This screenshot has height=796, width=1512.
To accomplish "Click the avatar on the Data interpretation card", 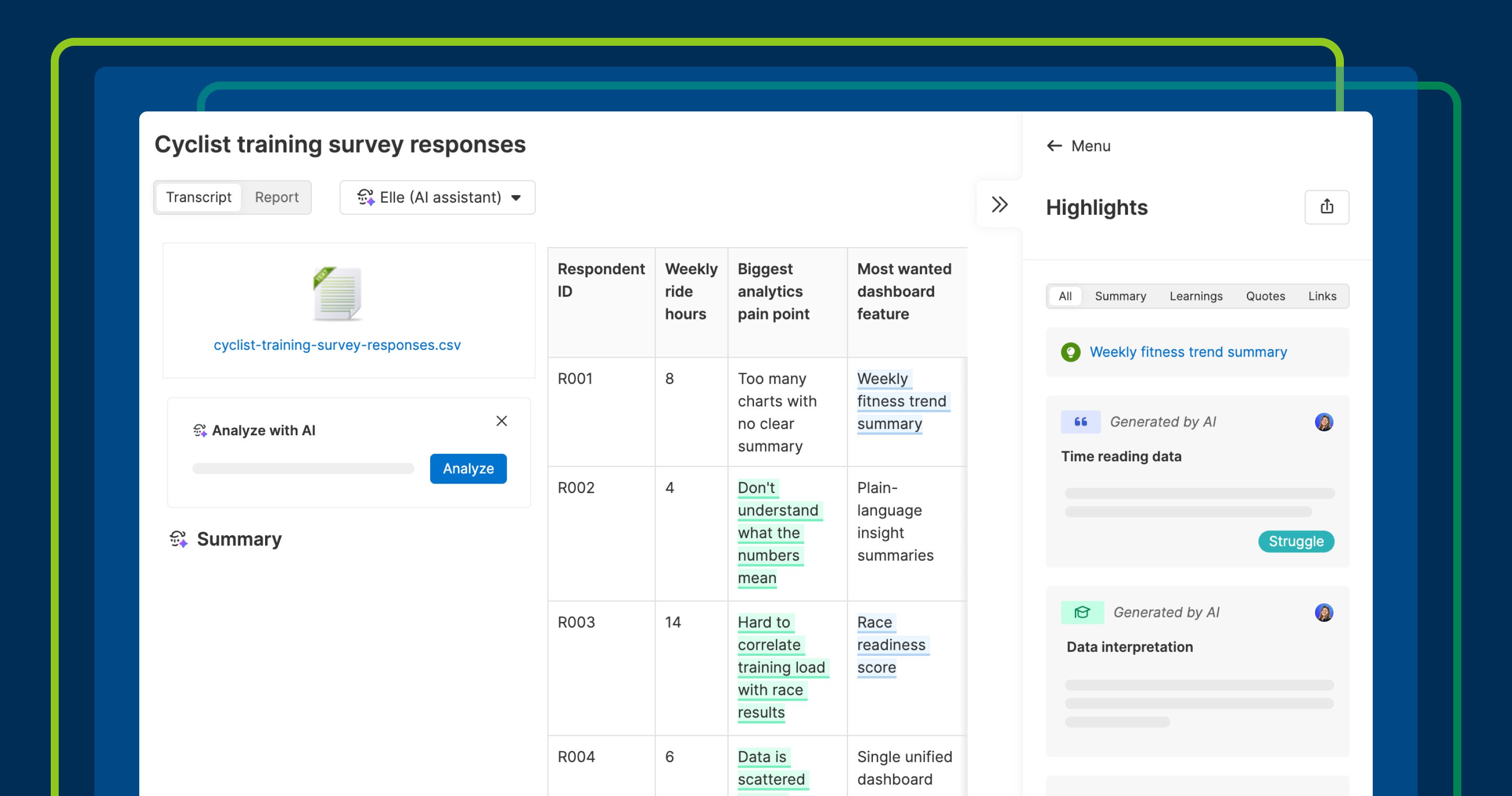I will 1323,612.
